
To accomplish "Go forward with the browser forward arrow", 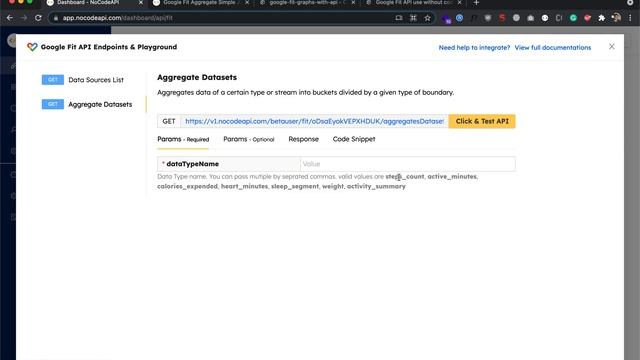I will pyautogui.click(x=24, y=18).
